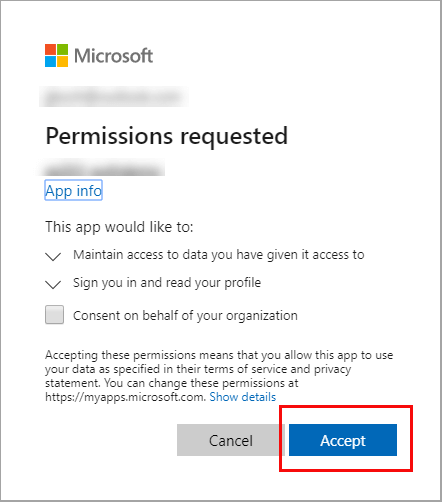Screen dimensions: 442x502
Task: Open the App info link
Action: coord(73,191)
